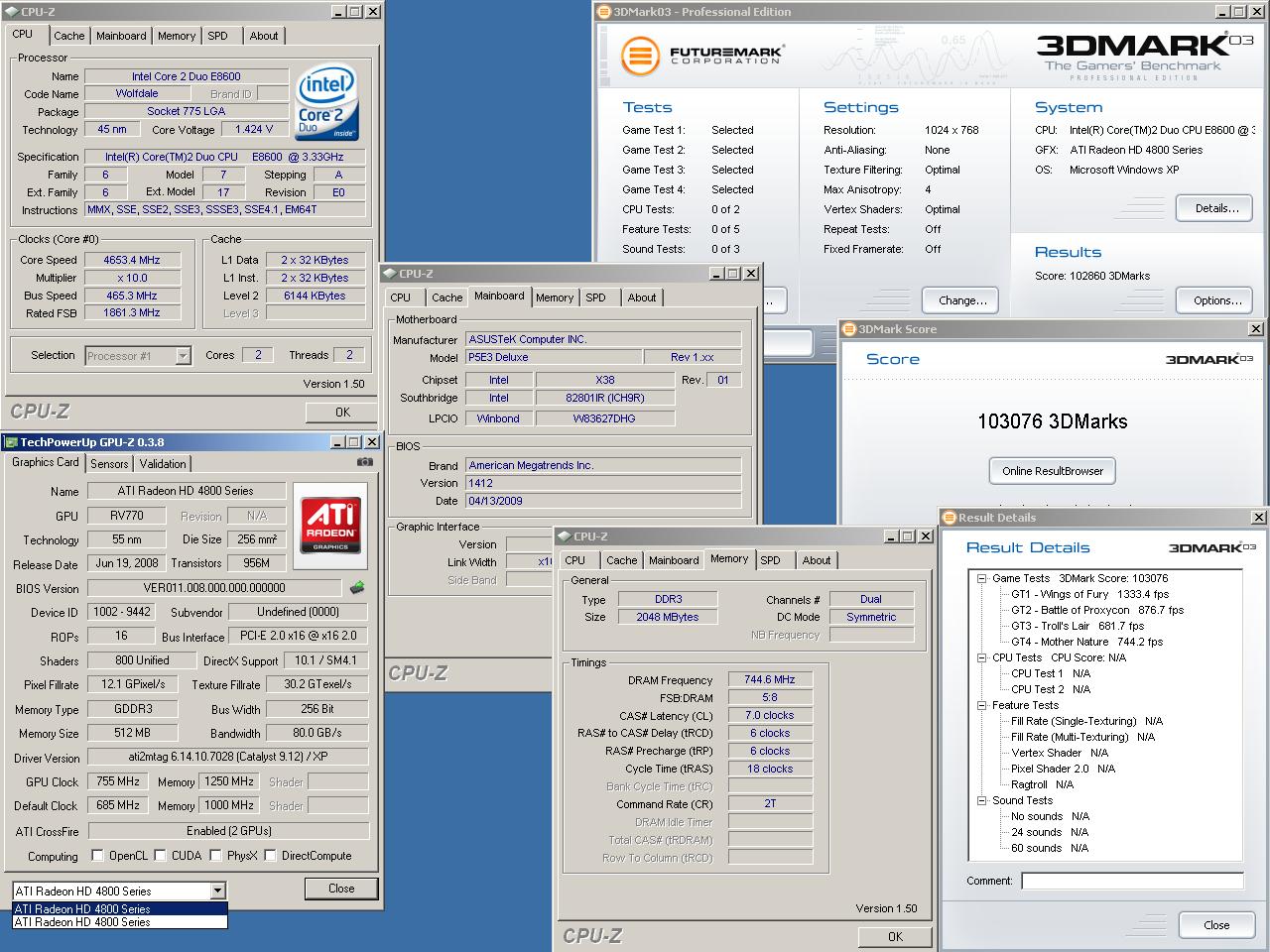Screen dimensions: 1270x952
Task: Click the Options... button under Results
Action: 1216,300
